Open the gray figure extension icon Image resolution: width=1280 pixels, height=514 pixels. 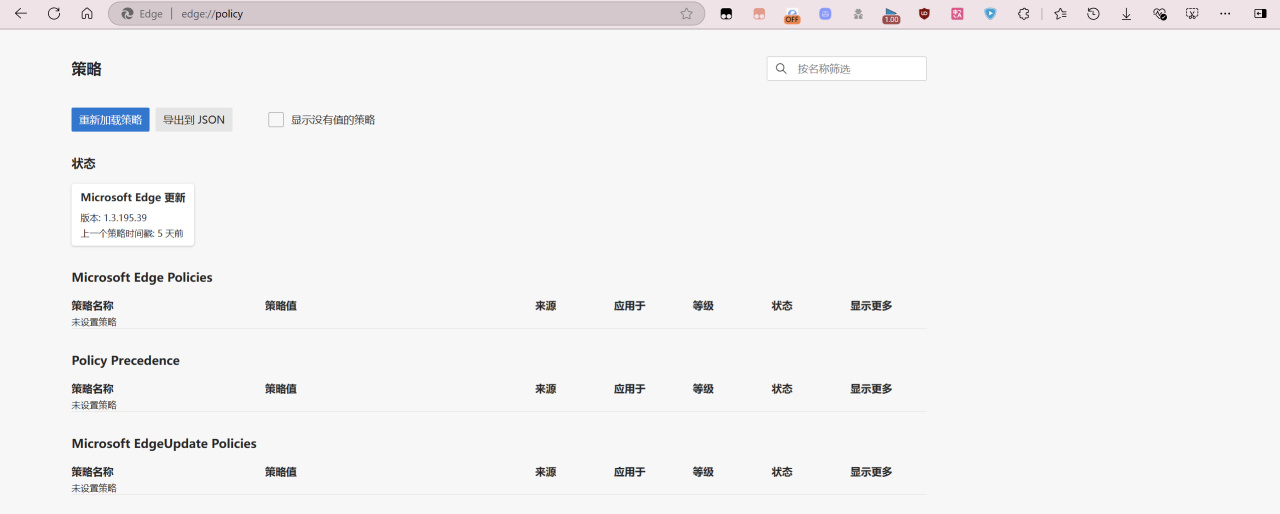click(x=858, y=14)
